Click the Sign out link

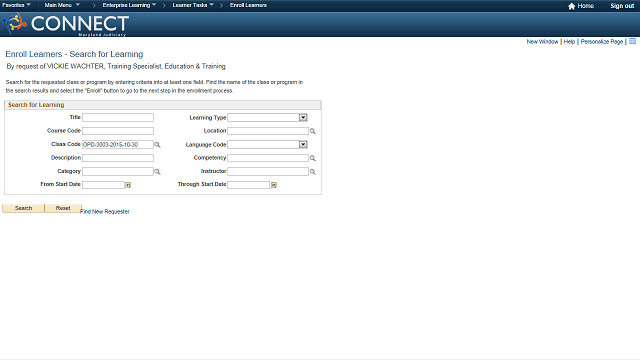pos(622,6)
